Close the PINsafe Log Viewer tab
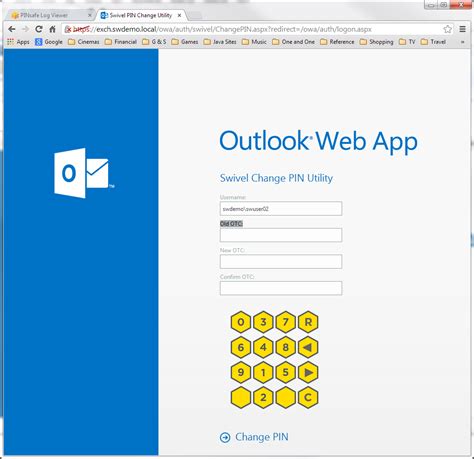The width and height of the screenshot is (474, 459). point(89,15)
